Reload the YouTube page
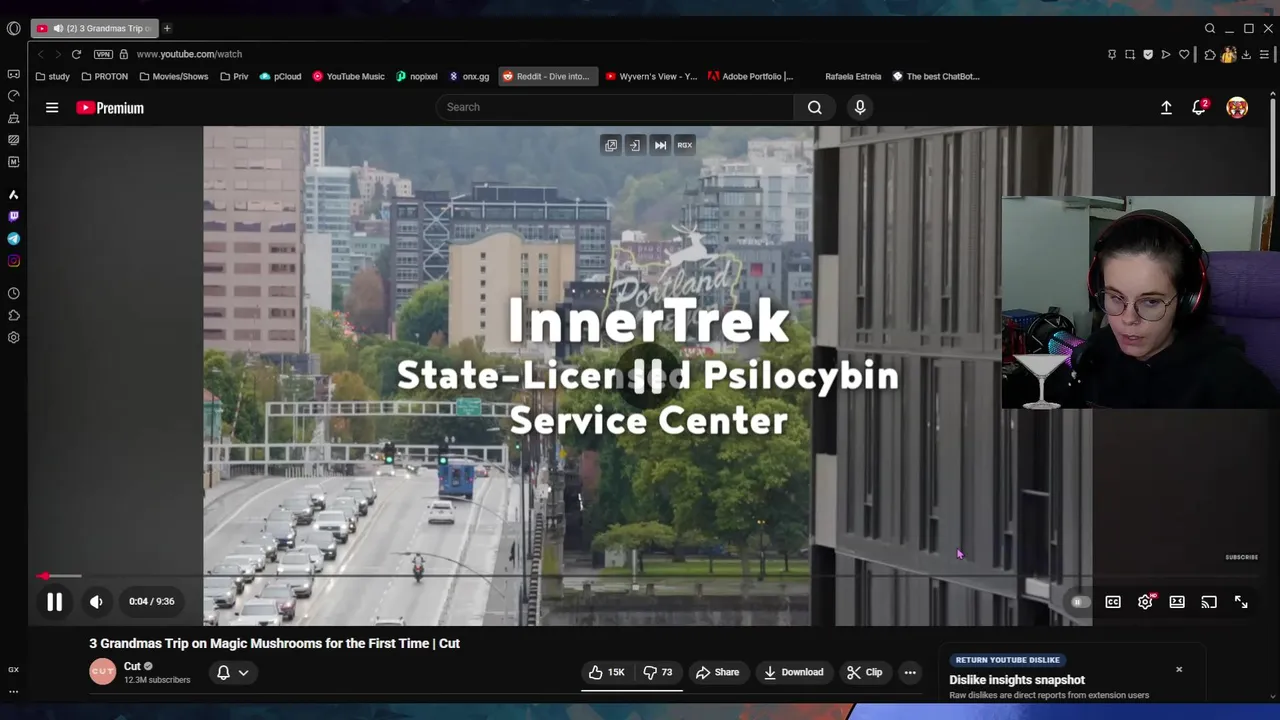Image resolution: width=1280 pixels, height=720 pixels. click(x=76, y=54)
